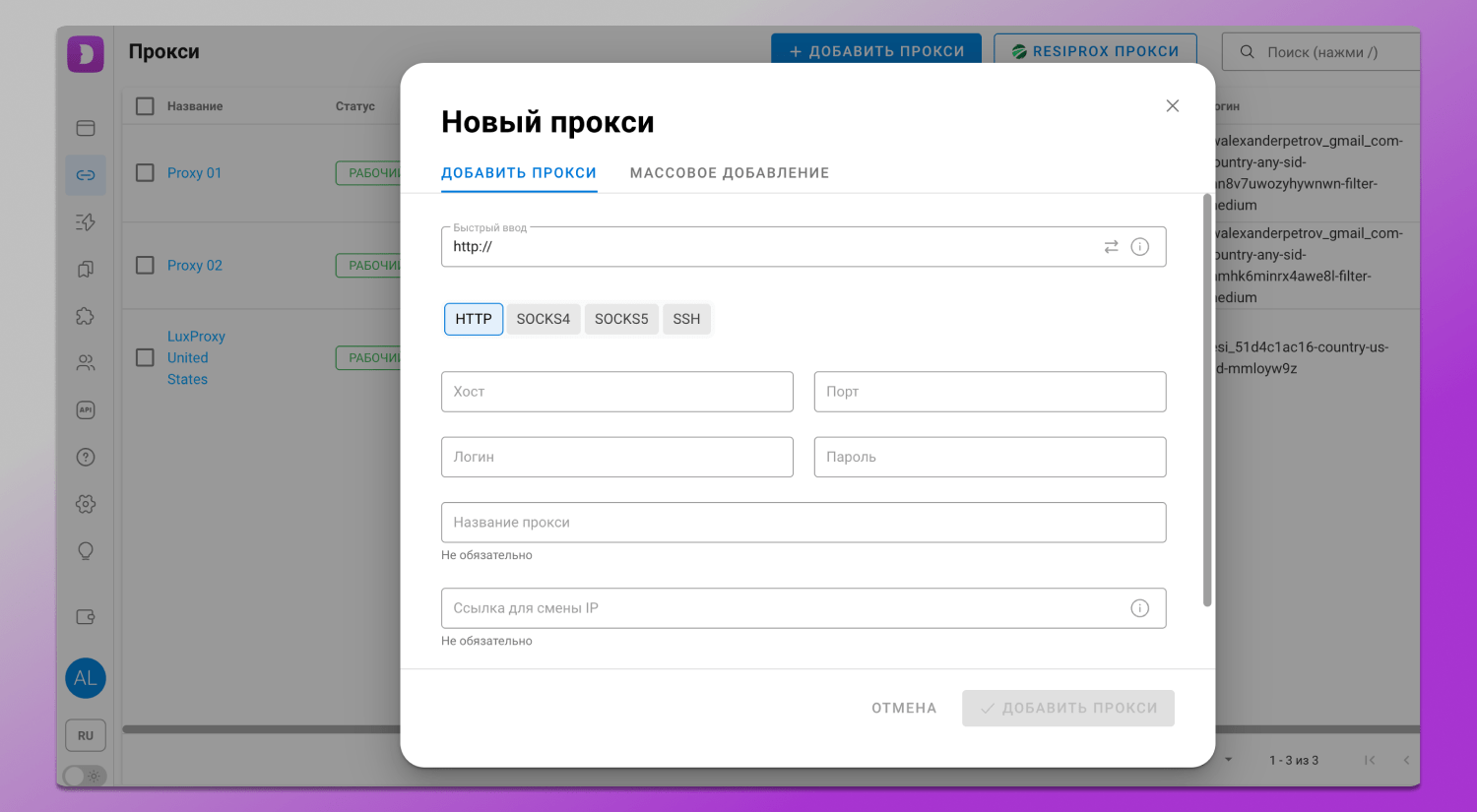Open the ДОБАВИТЬ ПРОКСИ tab
Viewport: 1477px width, 812px height.
pyautogui.click(x=519, y=172)
